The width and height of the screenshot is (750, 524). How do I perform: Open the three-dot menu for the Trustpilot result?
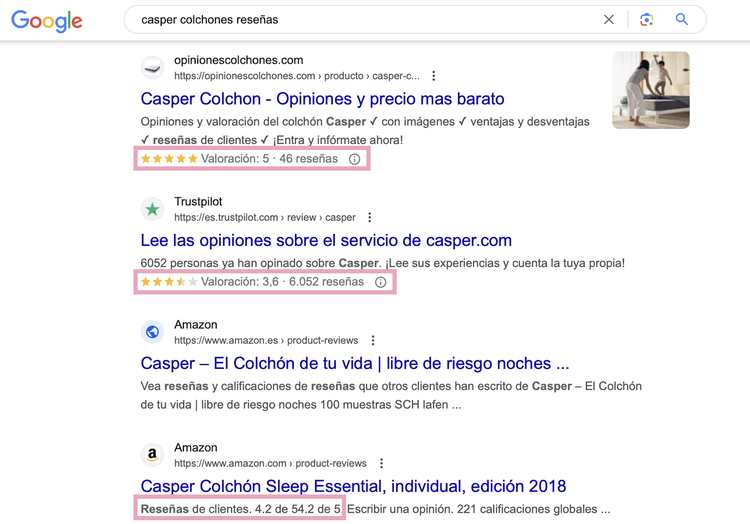tap(369, 218)
